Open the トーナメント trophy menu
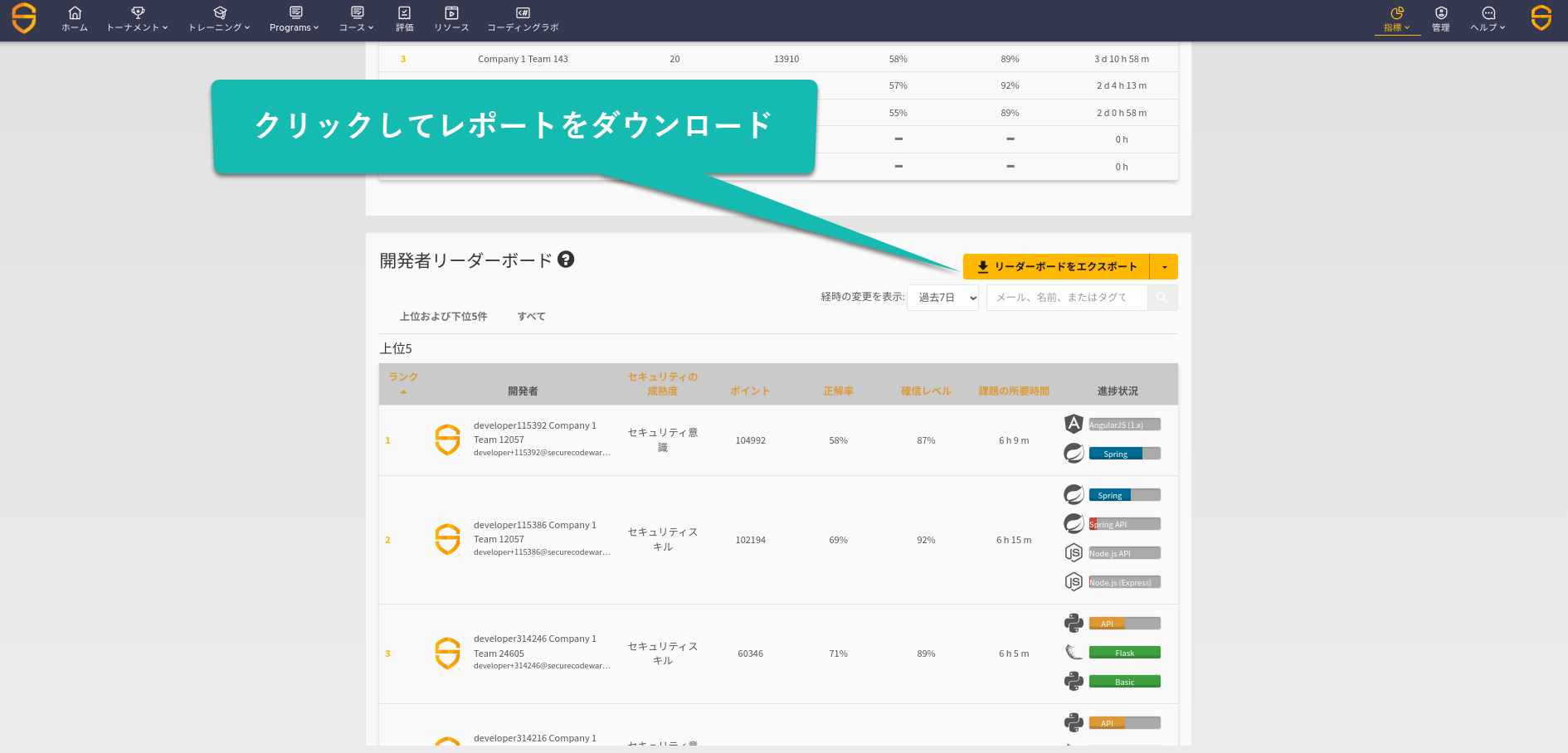This screenshot has width=1568, height=753. [137, 19]
